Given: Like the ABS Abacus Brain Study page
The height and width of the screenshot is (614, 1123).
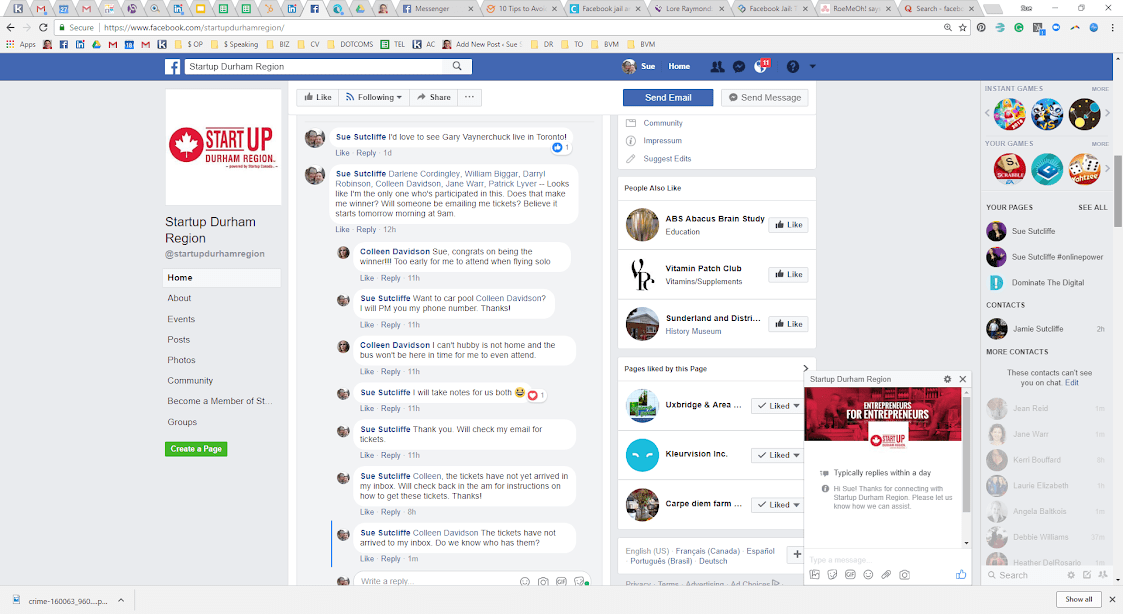Looking at the screenshot, I should 788,225.
